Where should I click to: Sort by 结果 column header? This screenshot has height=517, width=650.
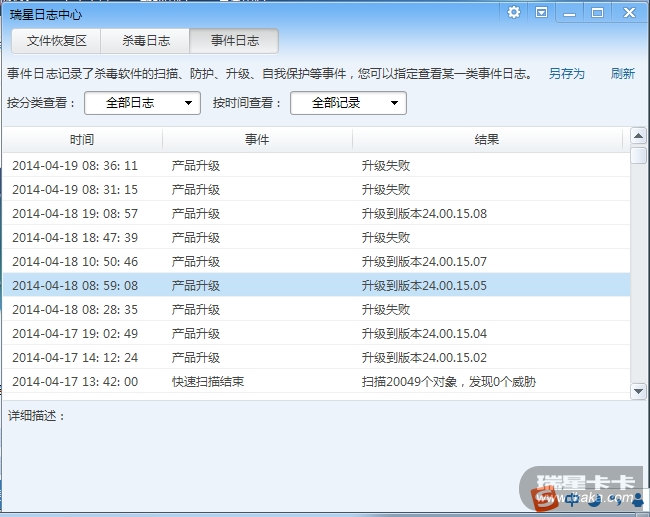(x=487, y=140)
